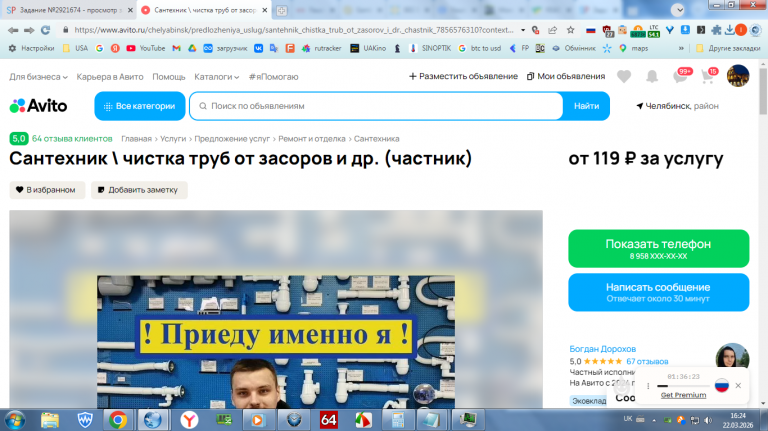
Task: Adjust the popup widget progress slider
Action: click(x=683, y=386)
